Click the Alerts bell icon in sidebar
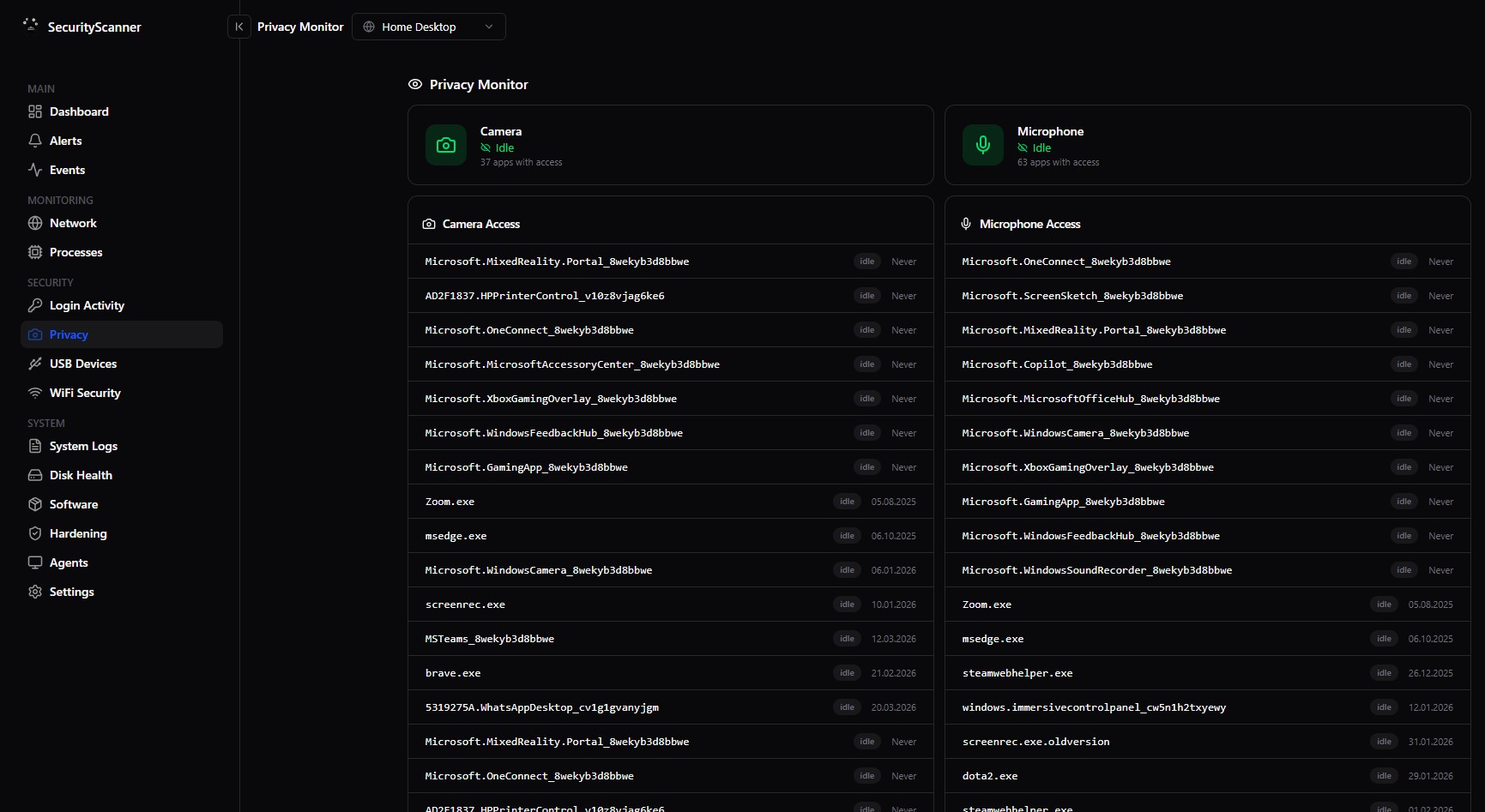The height and width of the screenshot is (812, 1485). (35, 141)
